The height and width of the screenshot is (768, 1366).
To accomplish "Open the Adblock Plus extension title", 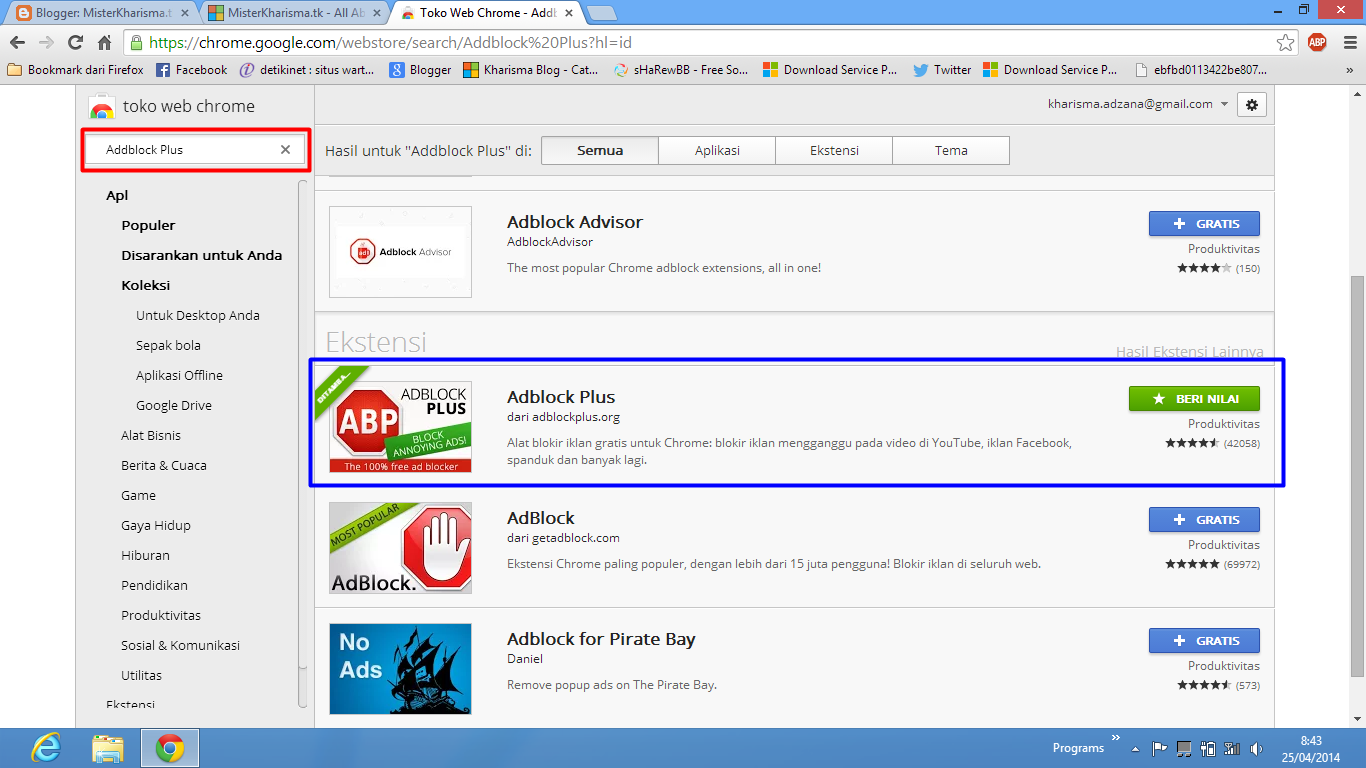I will (x=561, y=397).
